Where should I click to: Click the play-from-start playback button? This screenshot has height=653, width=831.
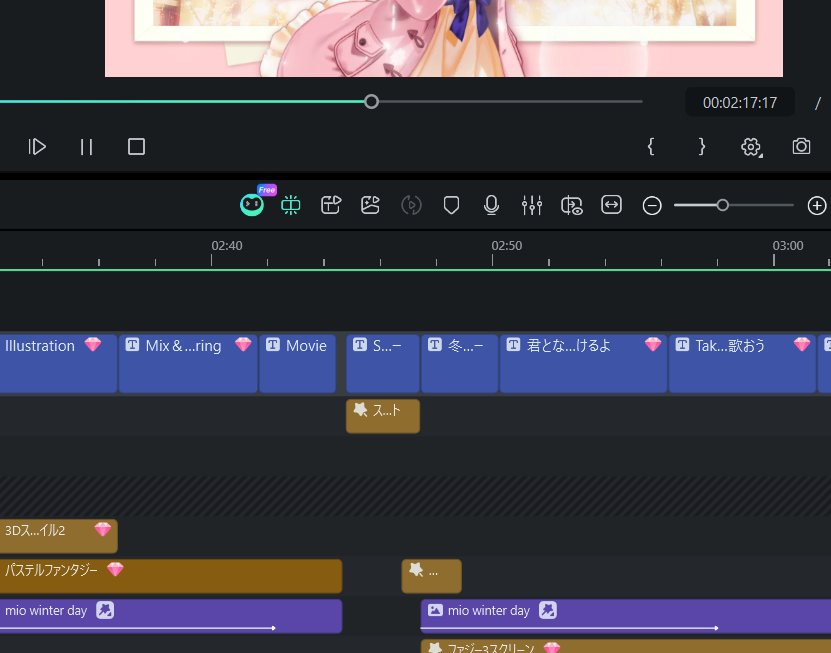37,147
